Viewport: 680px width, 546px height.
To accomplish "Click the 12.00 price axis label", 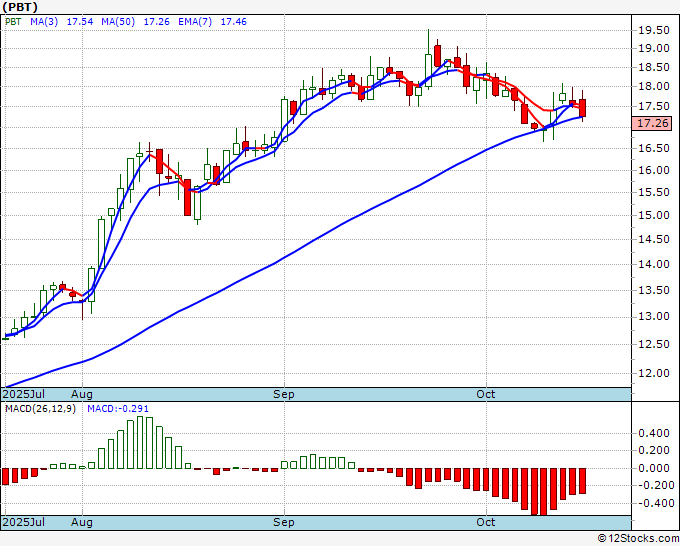I will pos(654,373).
